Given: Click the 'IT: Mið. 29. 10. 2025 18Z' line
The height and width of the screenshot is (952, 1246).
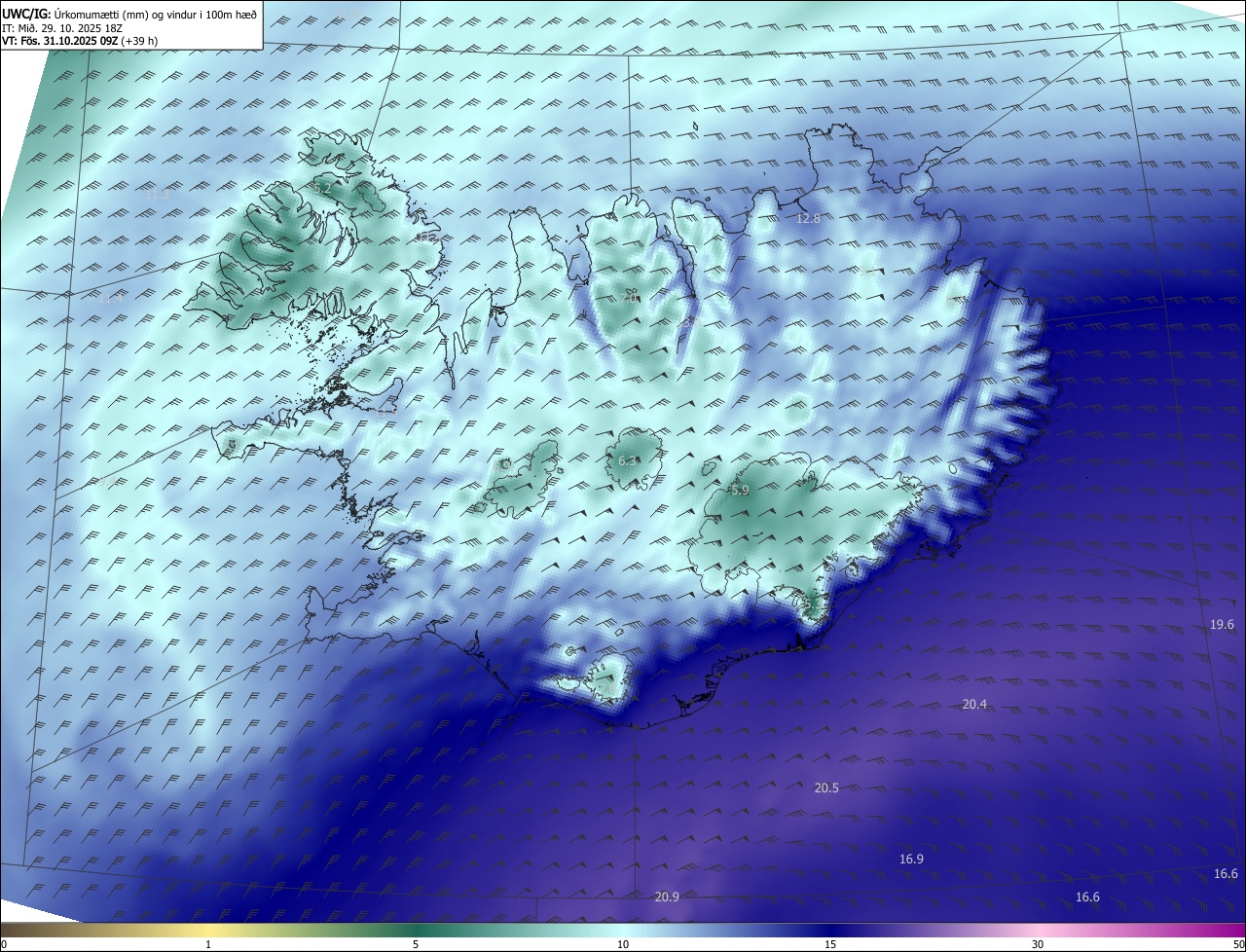Looking at the screenshot, I should coord(63,28).
